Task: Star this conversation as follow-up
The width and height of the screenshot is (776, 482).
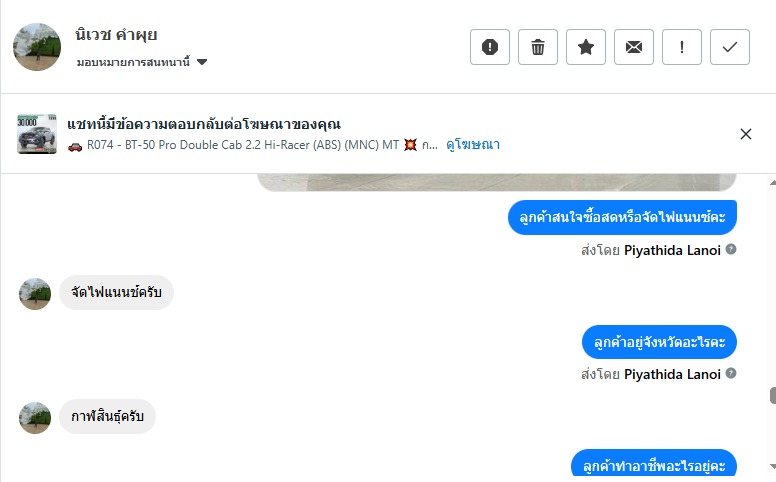Action: coord(586,47)
